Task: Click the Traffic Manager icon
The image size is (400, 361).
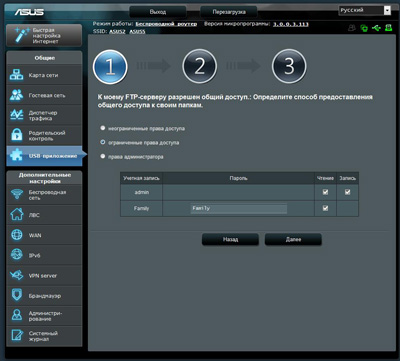Action: 16,115
